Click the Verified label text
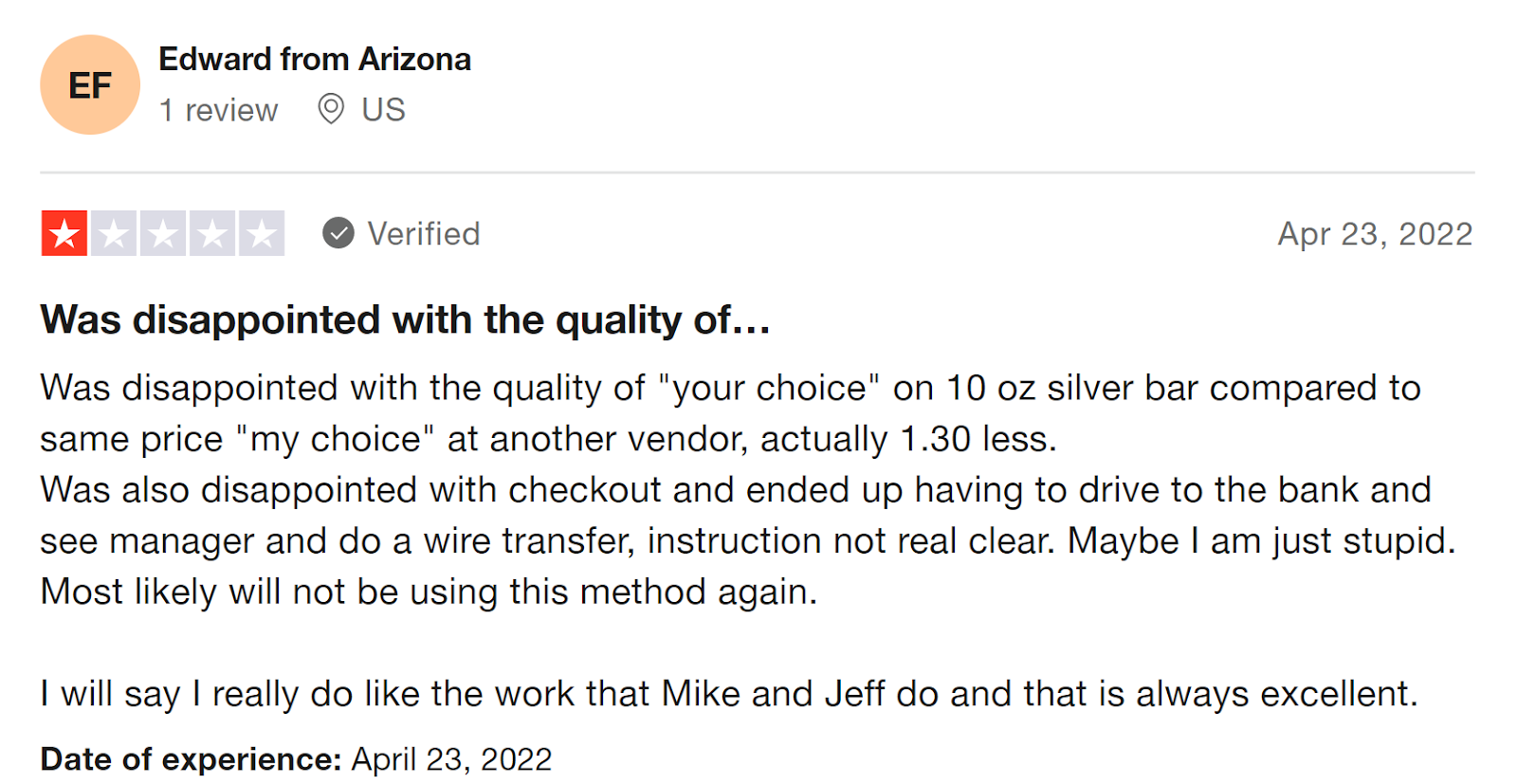The image size is (1517, 784). coord(424,233)
